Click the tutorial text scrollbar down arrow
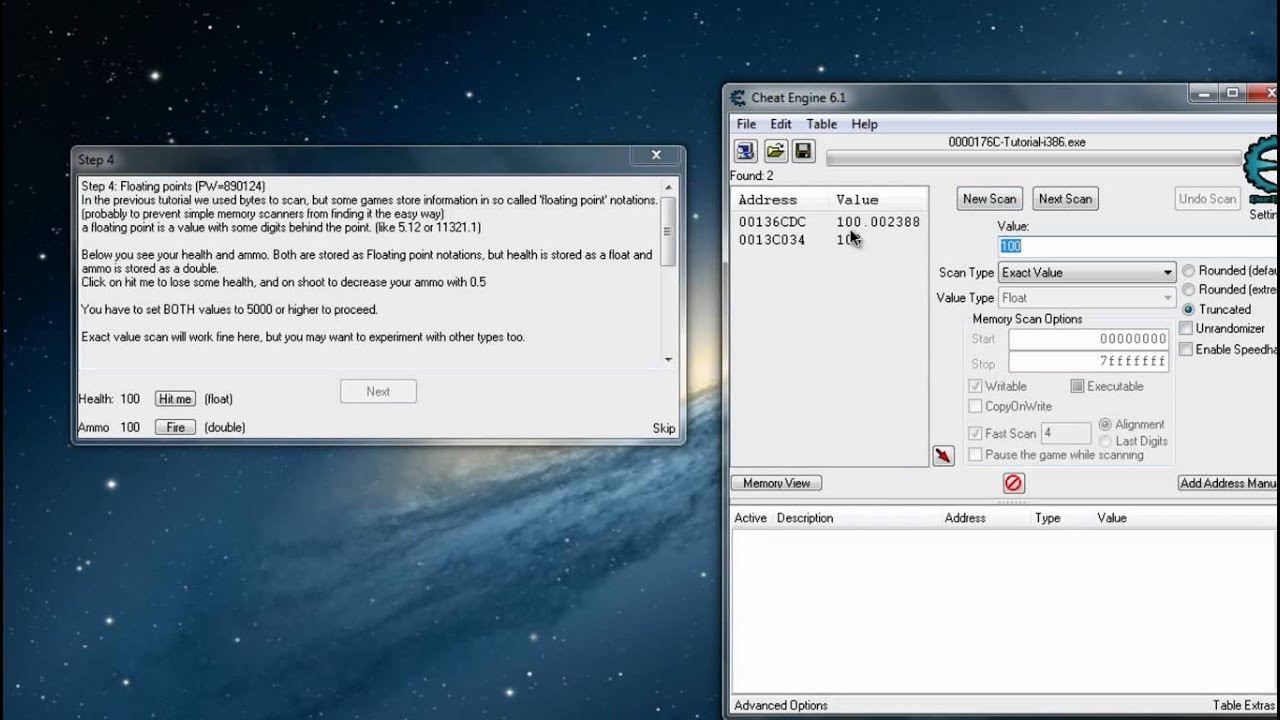 click(x=668, y=359)
